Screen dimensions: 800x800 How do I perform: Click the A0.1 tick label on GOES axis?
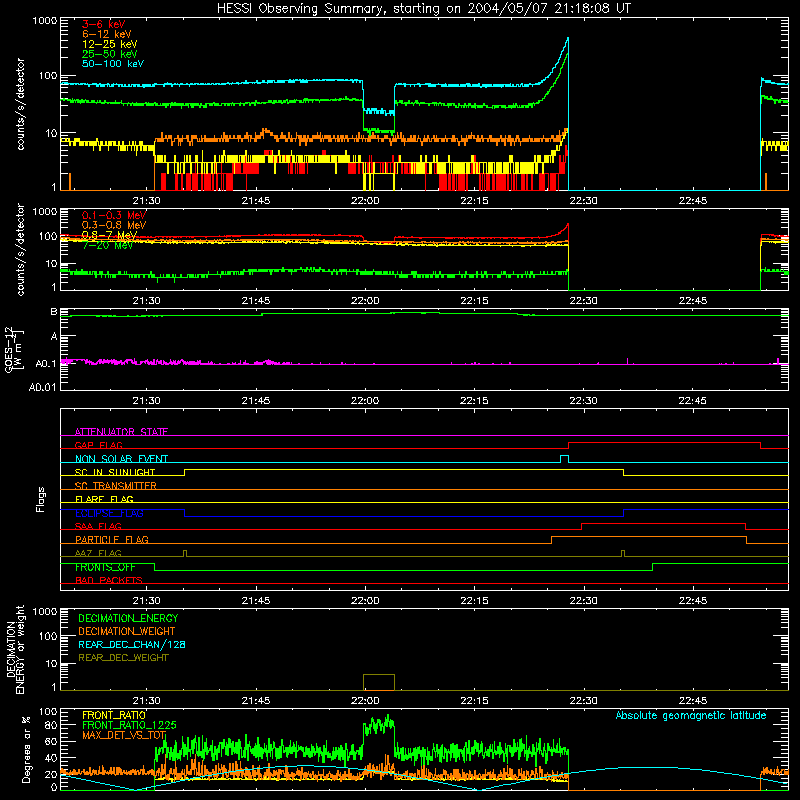[x=45, y=364]
